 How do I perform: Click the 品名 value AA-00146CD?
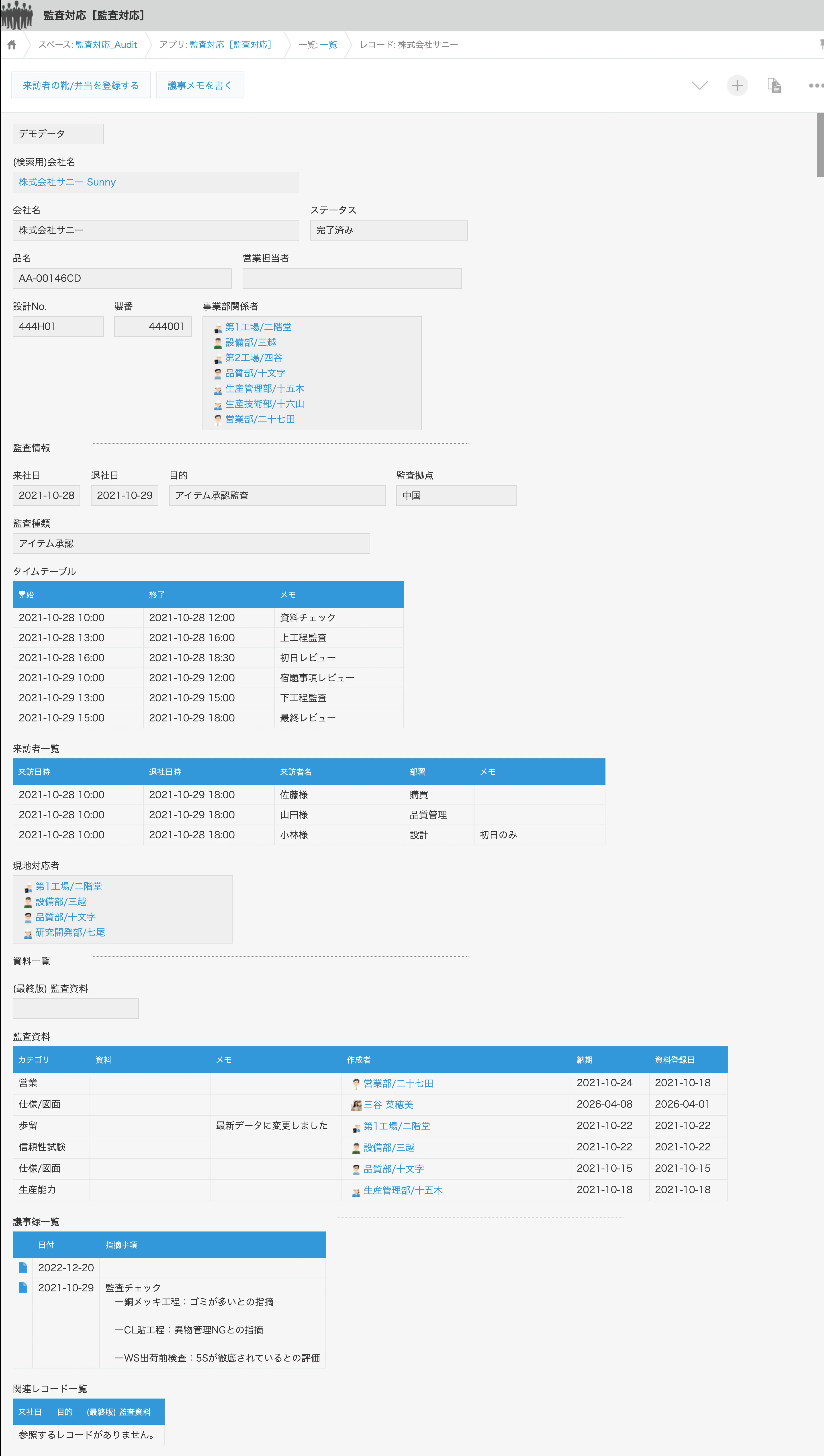(x=122, y=278)
